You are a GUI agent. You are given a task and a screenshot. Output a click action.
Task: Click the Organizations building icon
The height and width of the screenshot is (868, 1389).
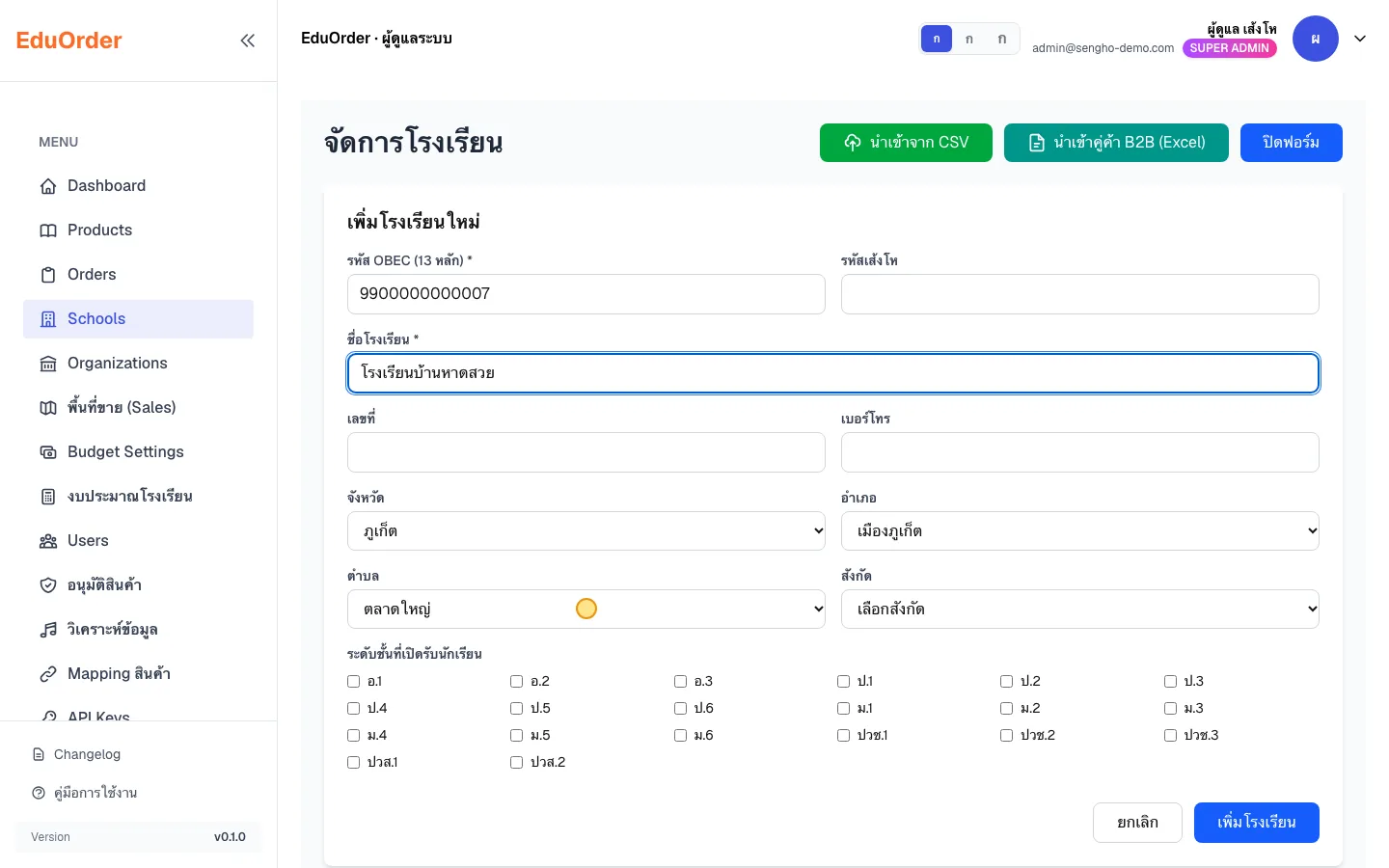pos(48,364)
